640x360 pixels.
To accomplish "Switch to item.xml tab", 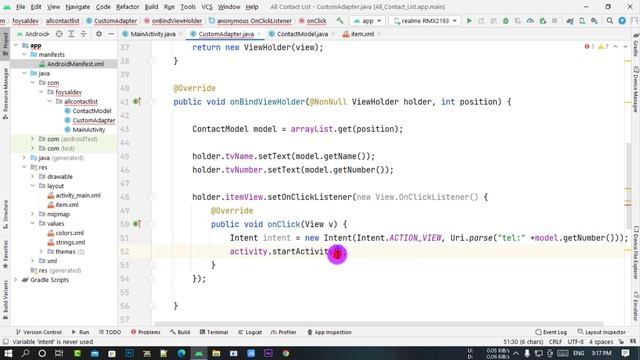I will point(362,34).
